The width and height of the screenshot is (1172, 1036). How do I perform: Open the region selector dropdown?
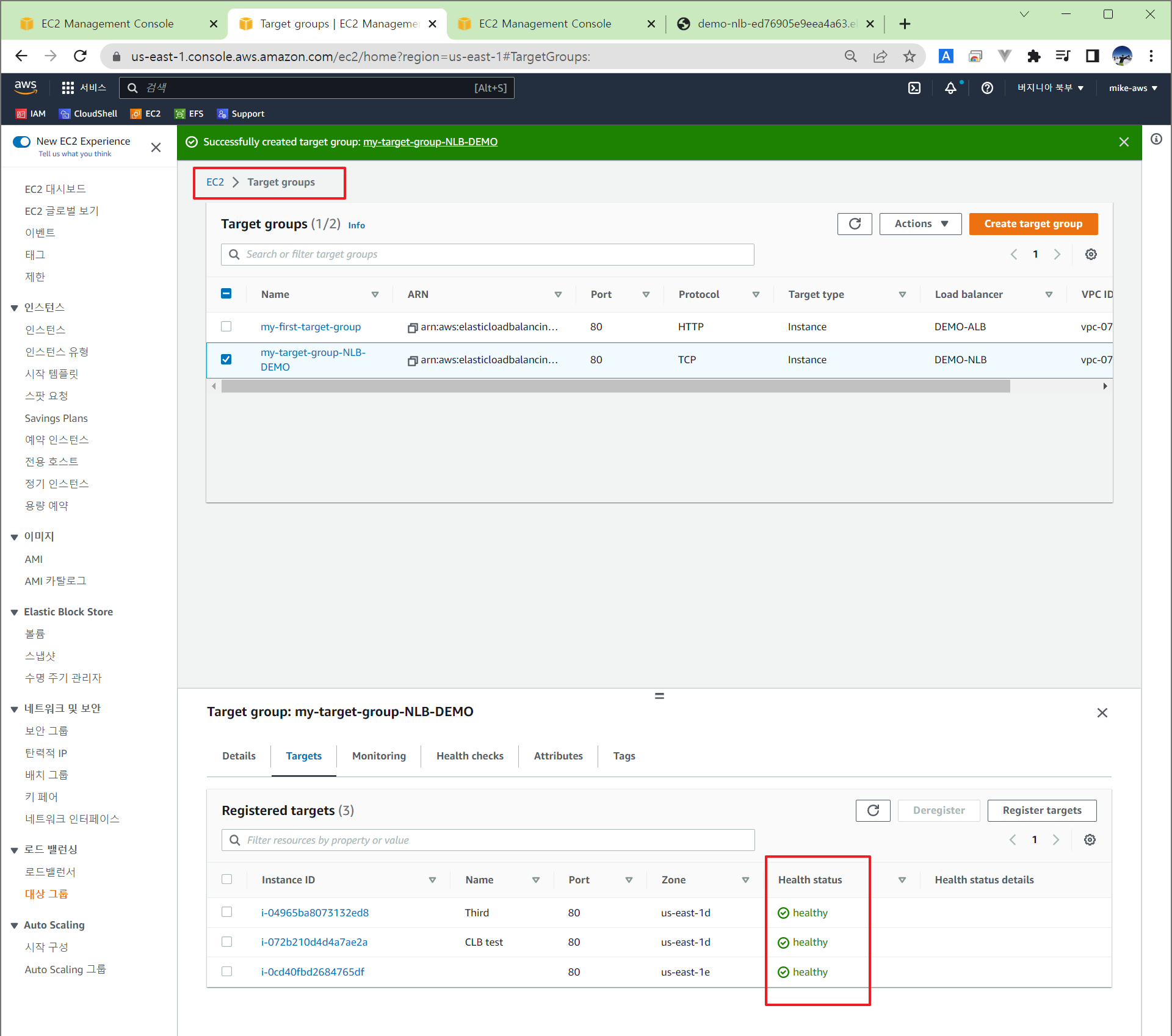1050,88
